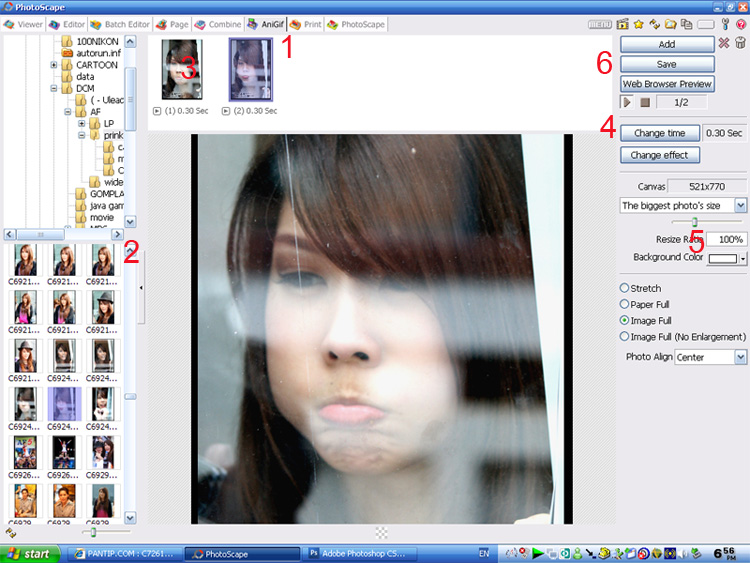This screenshot has width=750, height=563.
Task: Open help with the red question mark icon
Action: point(741,24)
